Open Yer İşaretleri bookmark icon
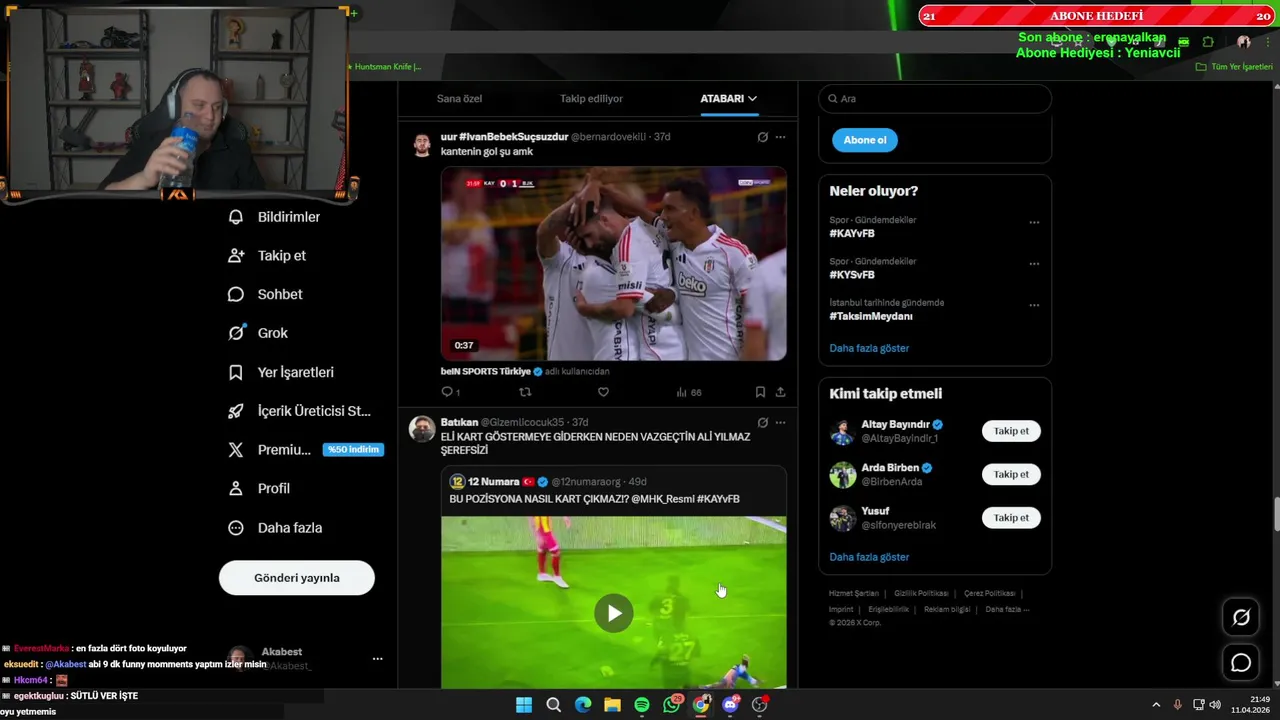Screen dimensions: 1280x720 pos(236,372)
